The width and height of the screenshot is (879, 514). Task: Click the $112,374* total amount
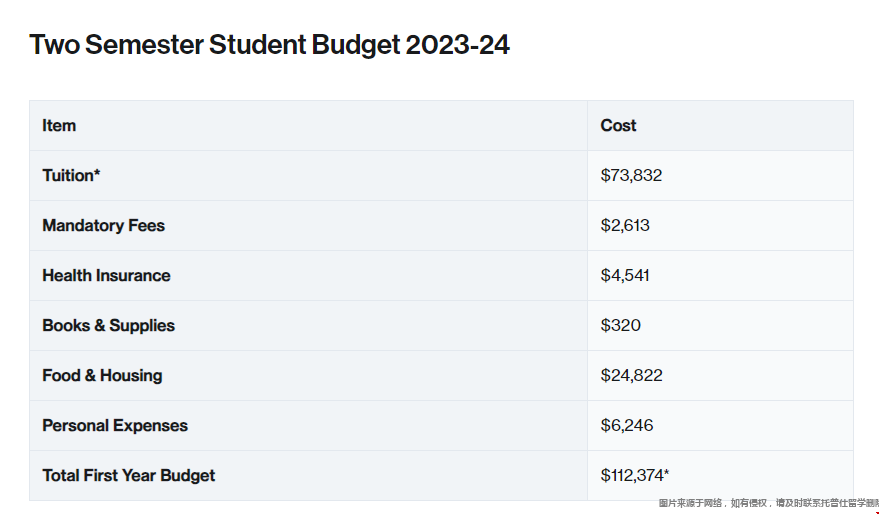coord(635,475)
